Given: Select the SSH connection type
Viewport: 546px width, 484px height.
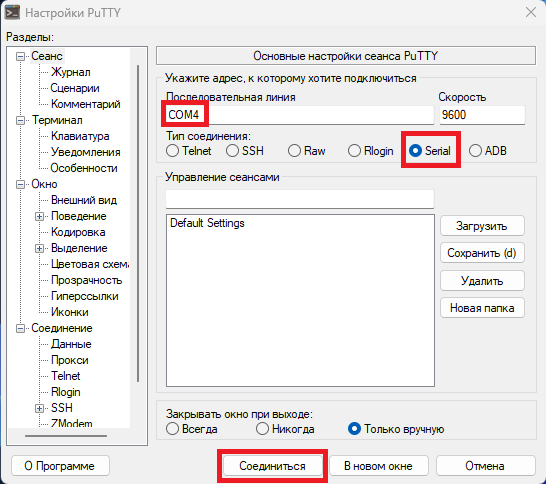Looking at the screenshot, I should 245,151.
